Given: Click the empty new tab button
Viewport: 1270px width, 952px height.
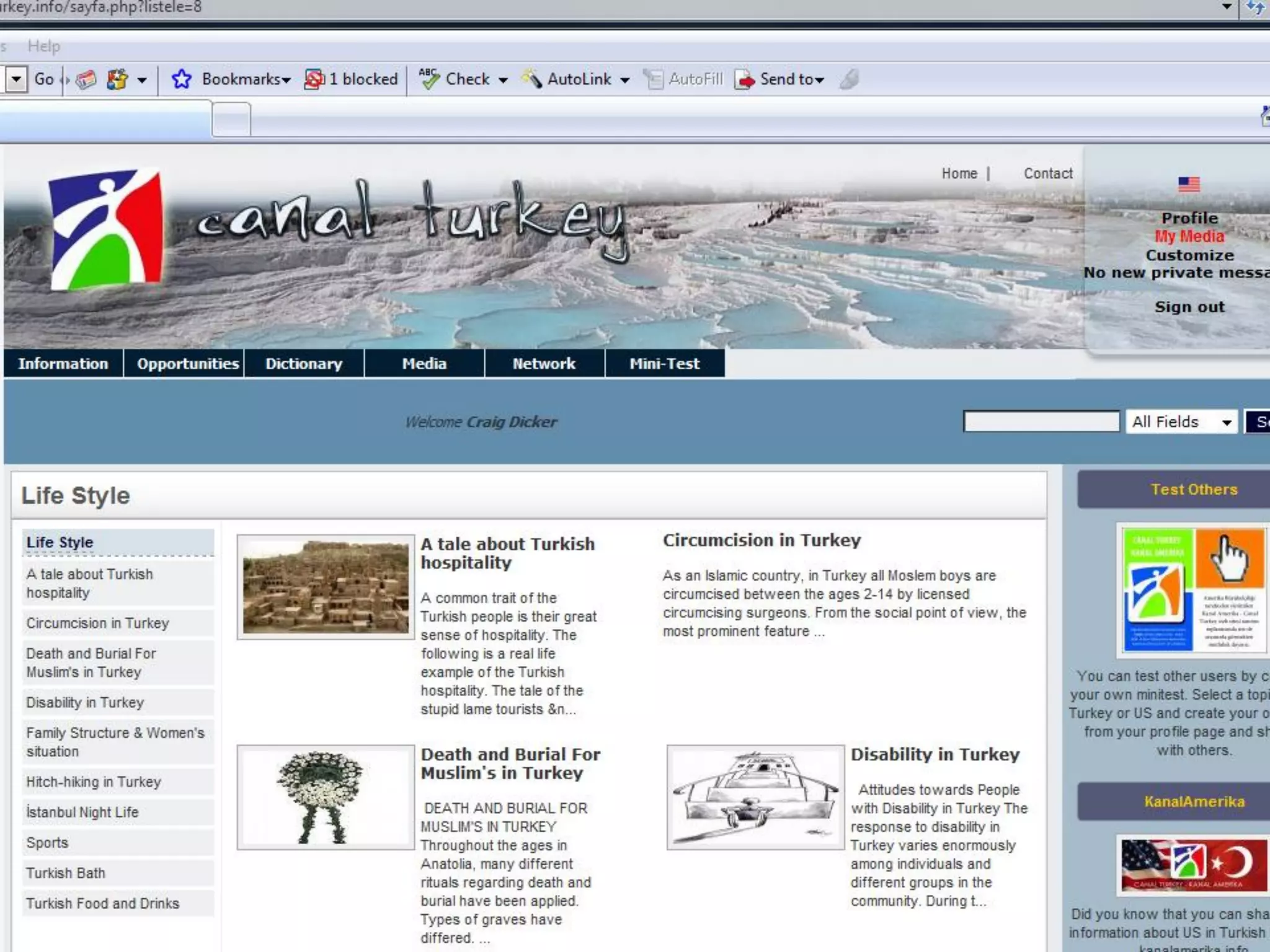Looking at the screenshot, I should pos(231,120).
